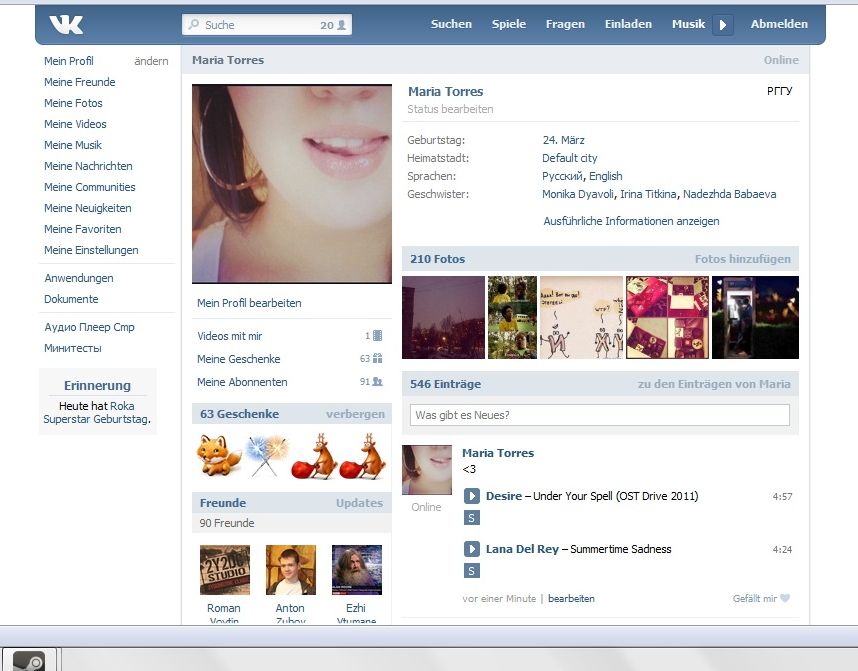Click the person icon in search box
This screenshot has width=858, height=671.
point(341,25)
